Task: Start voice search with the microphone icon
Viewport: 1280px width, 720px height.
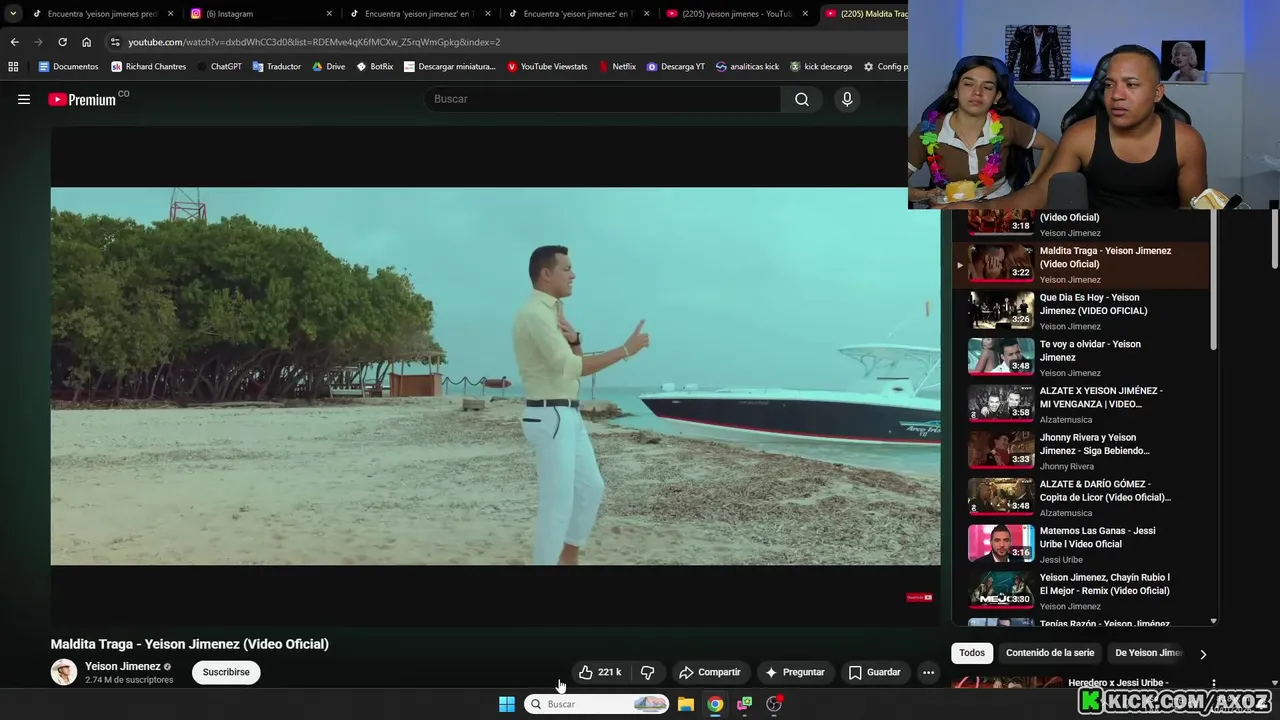Action: tap(847, 99)
